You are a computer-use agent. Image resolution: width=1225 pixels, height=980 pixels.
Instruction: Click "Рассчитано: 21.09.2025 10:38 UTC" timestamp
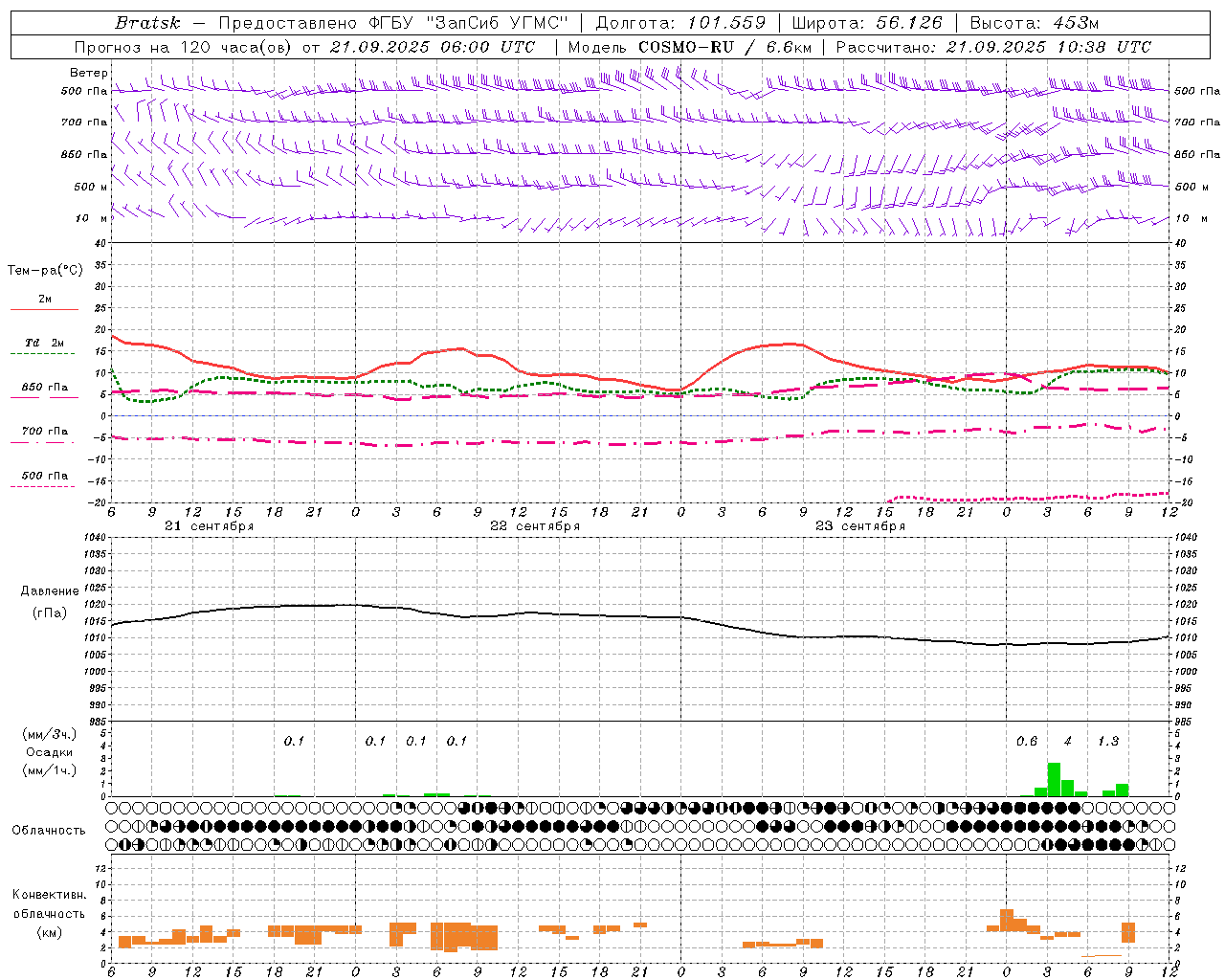point(993,47)
